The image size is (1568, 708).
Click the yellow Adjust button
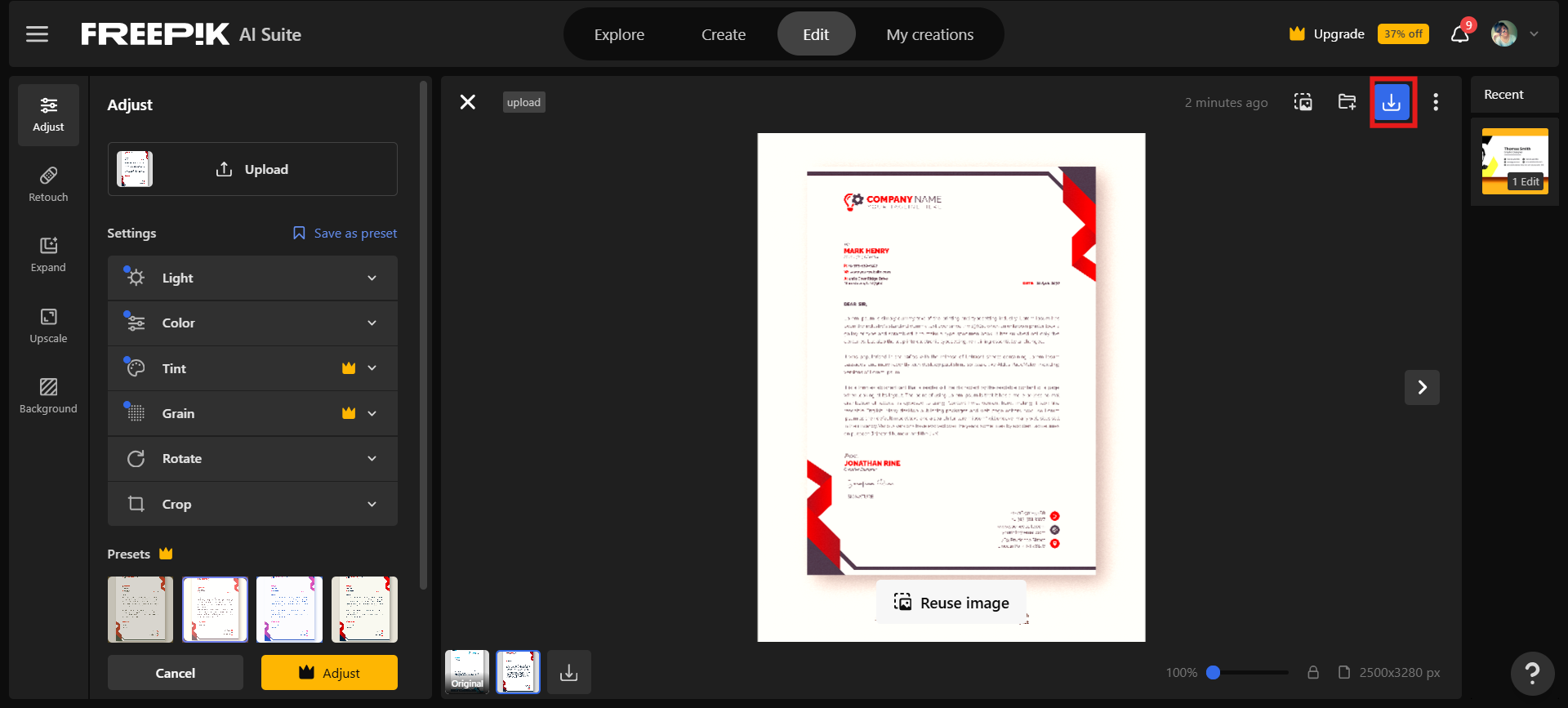(329, 673)
